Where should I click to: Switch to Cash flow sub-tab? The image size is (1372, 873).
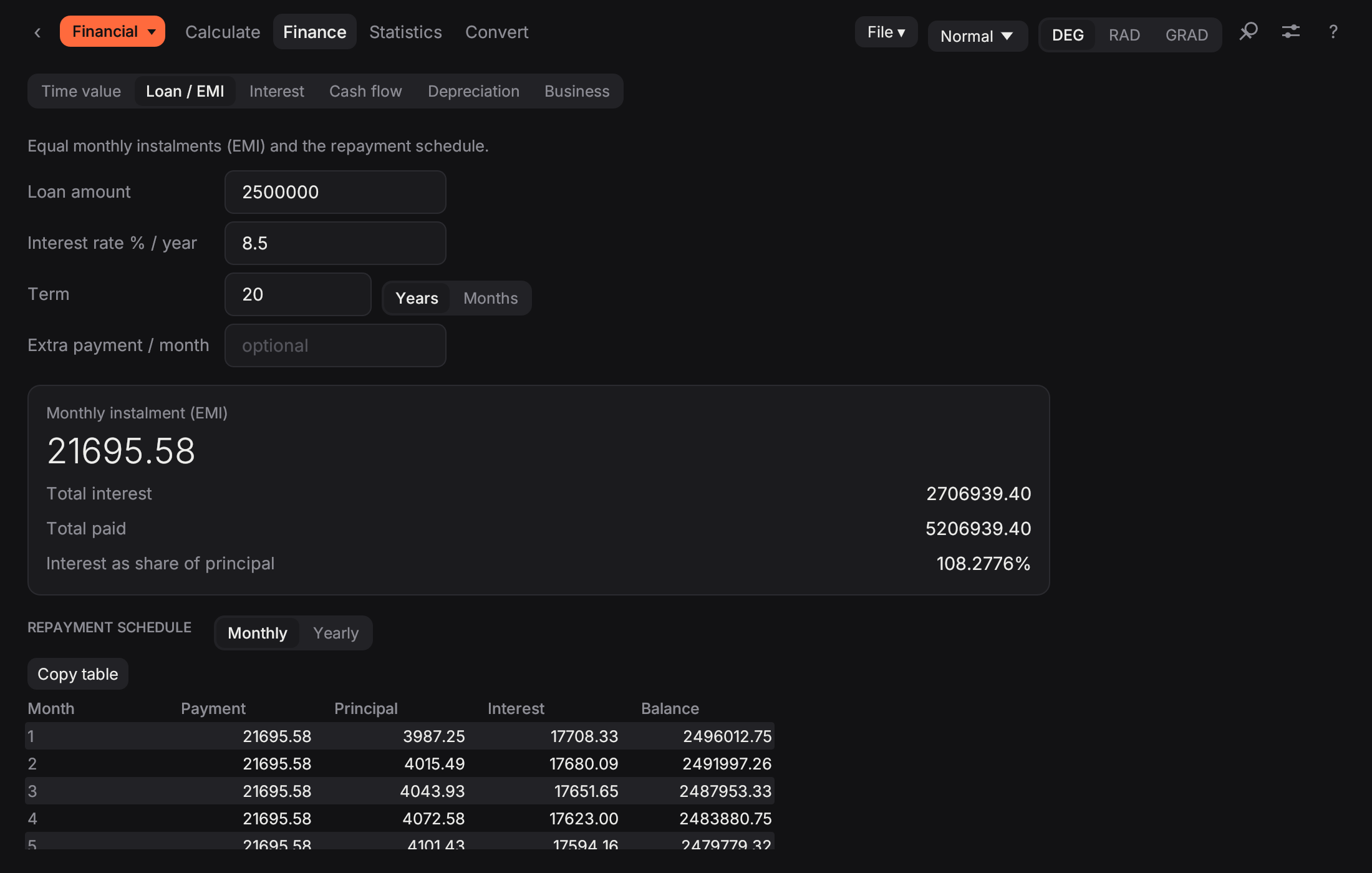click(x=365, y=91)
